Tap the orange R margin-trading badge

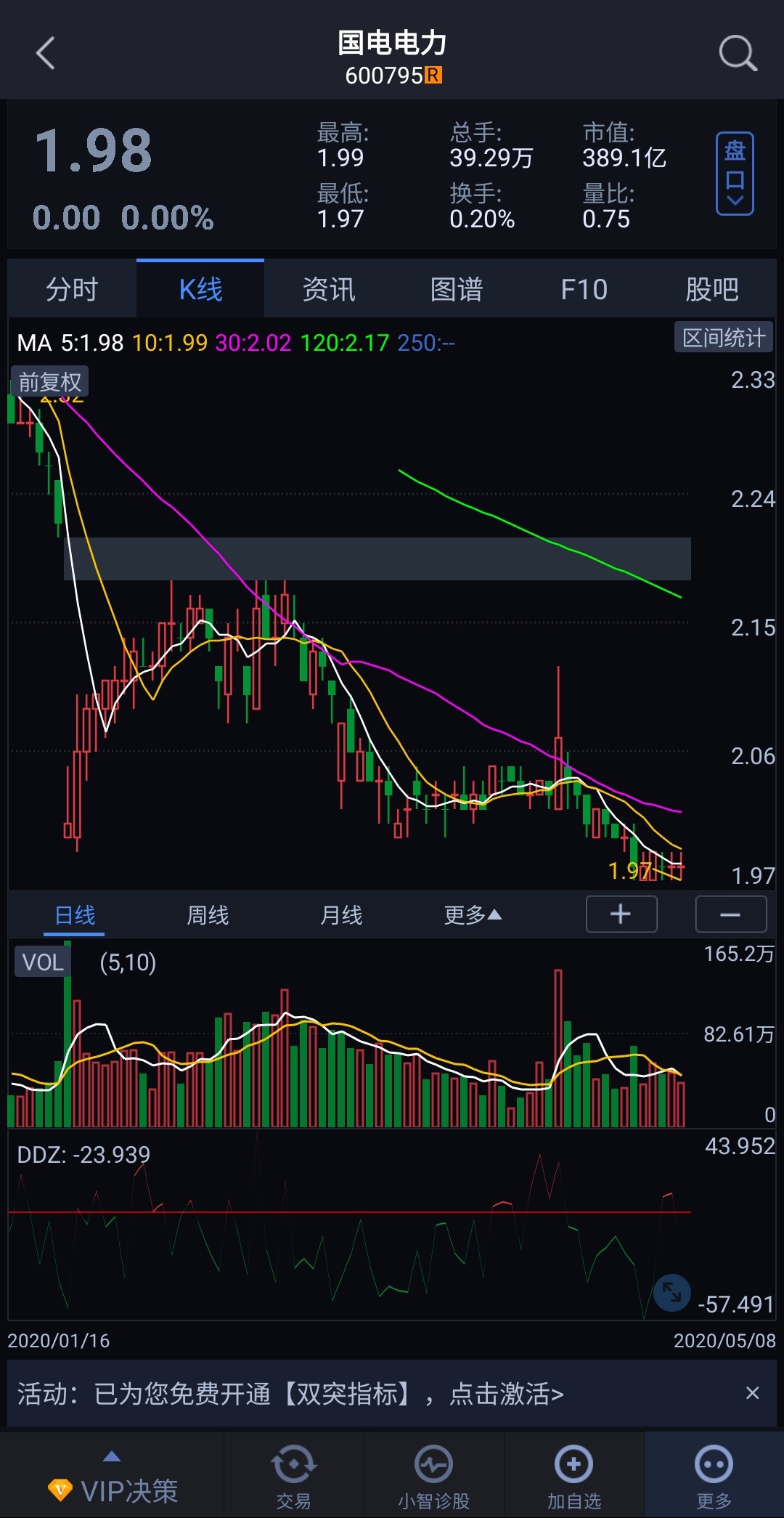[433, 75]
